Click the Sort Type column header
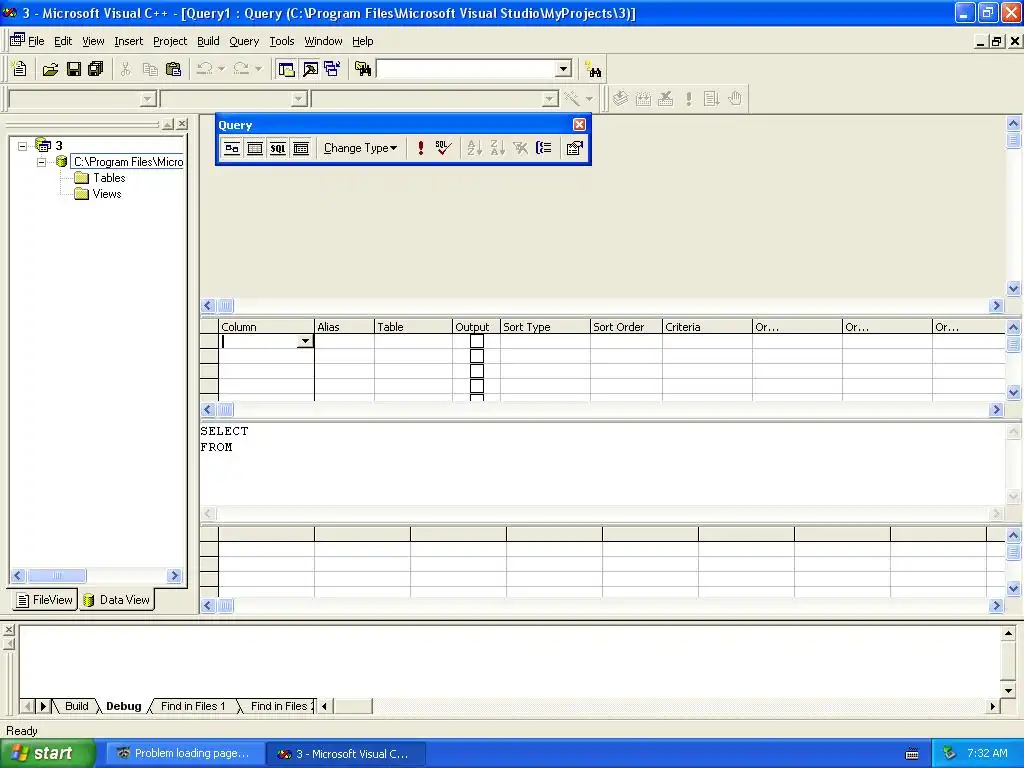Image resolution: width=1024 pixels, height=768 pixels. (x=545, y=327)
